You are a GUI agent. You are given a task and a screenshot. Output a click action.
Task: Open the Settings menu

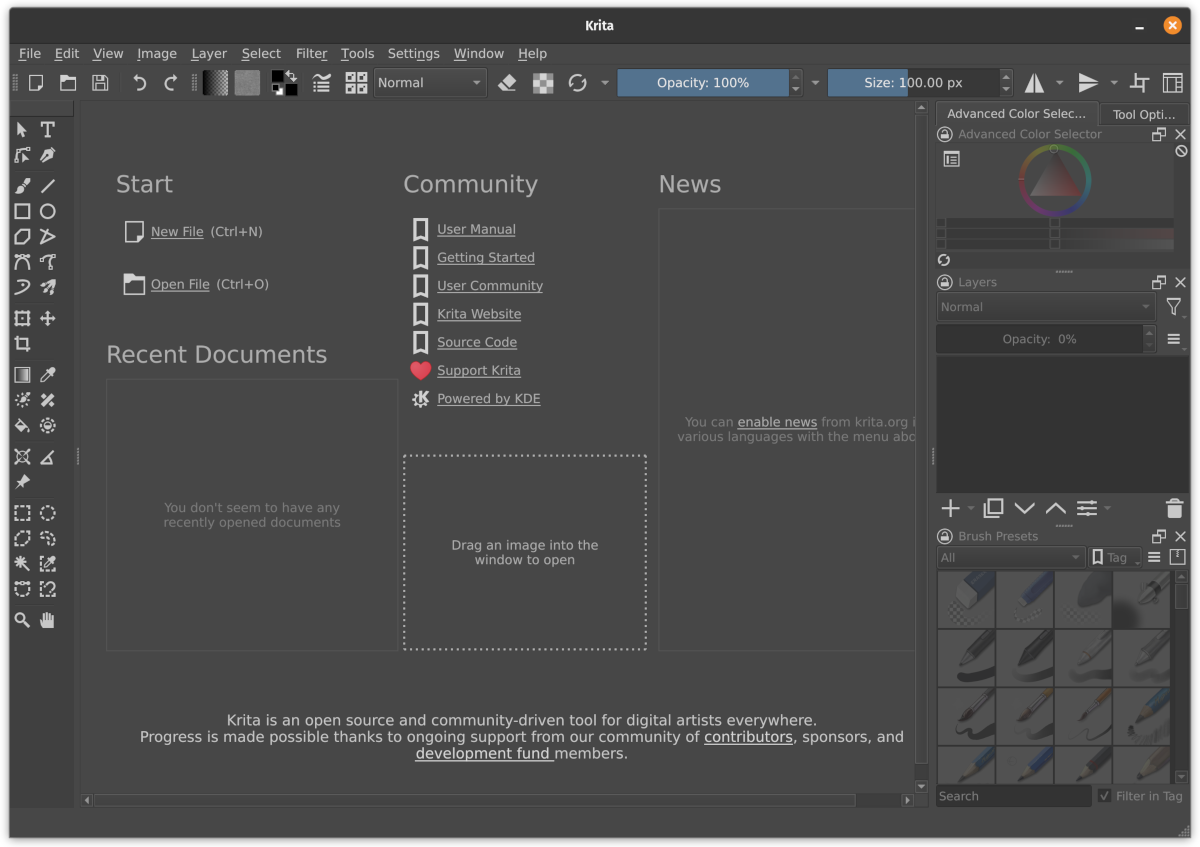click(413, 53)
